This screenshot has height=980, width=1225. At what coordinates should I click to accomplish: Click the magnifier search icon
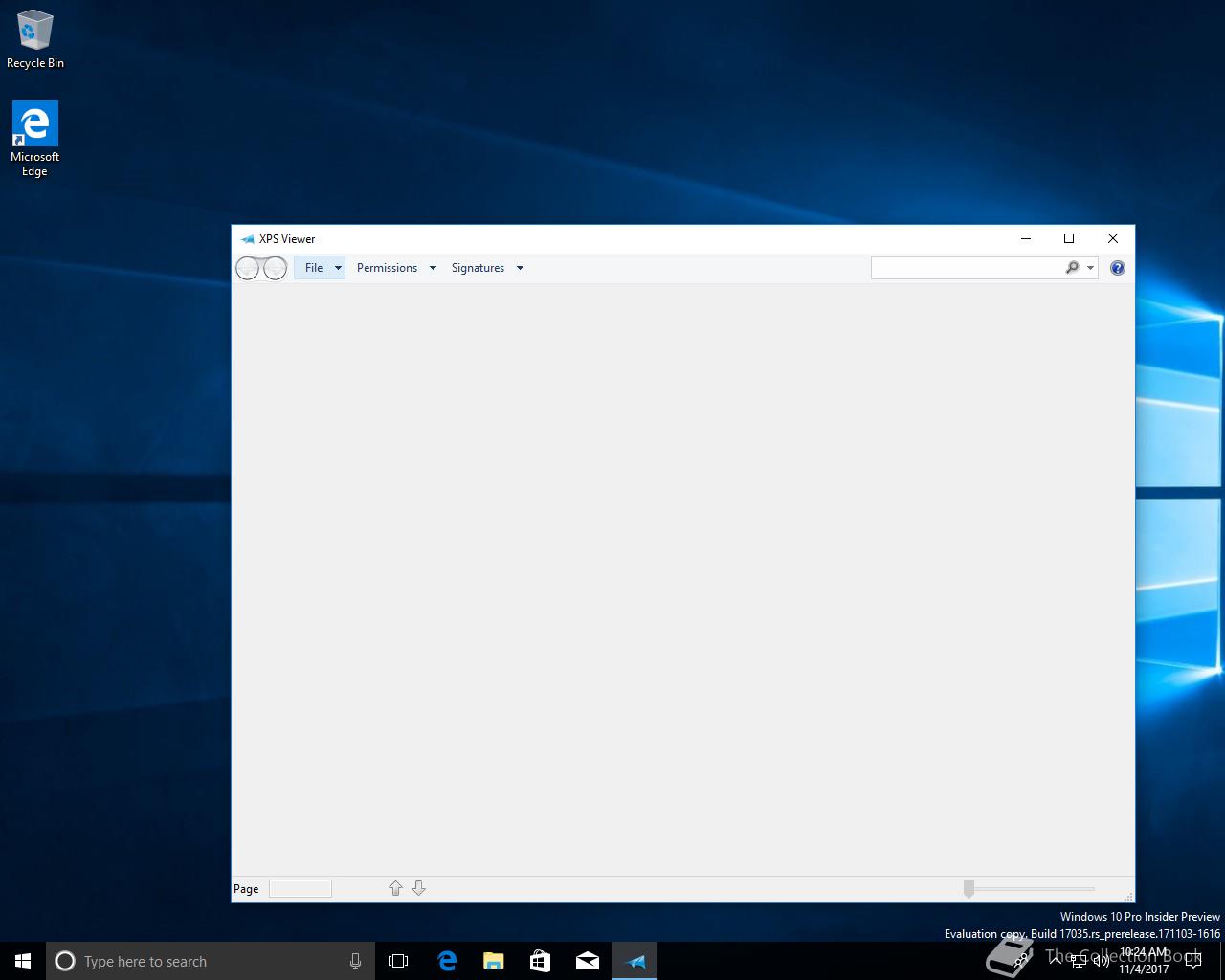[x=1072, y=268]
